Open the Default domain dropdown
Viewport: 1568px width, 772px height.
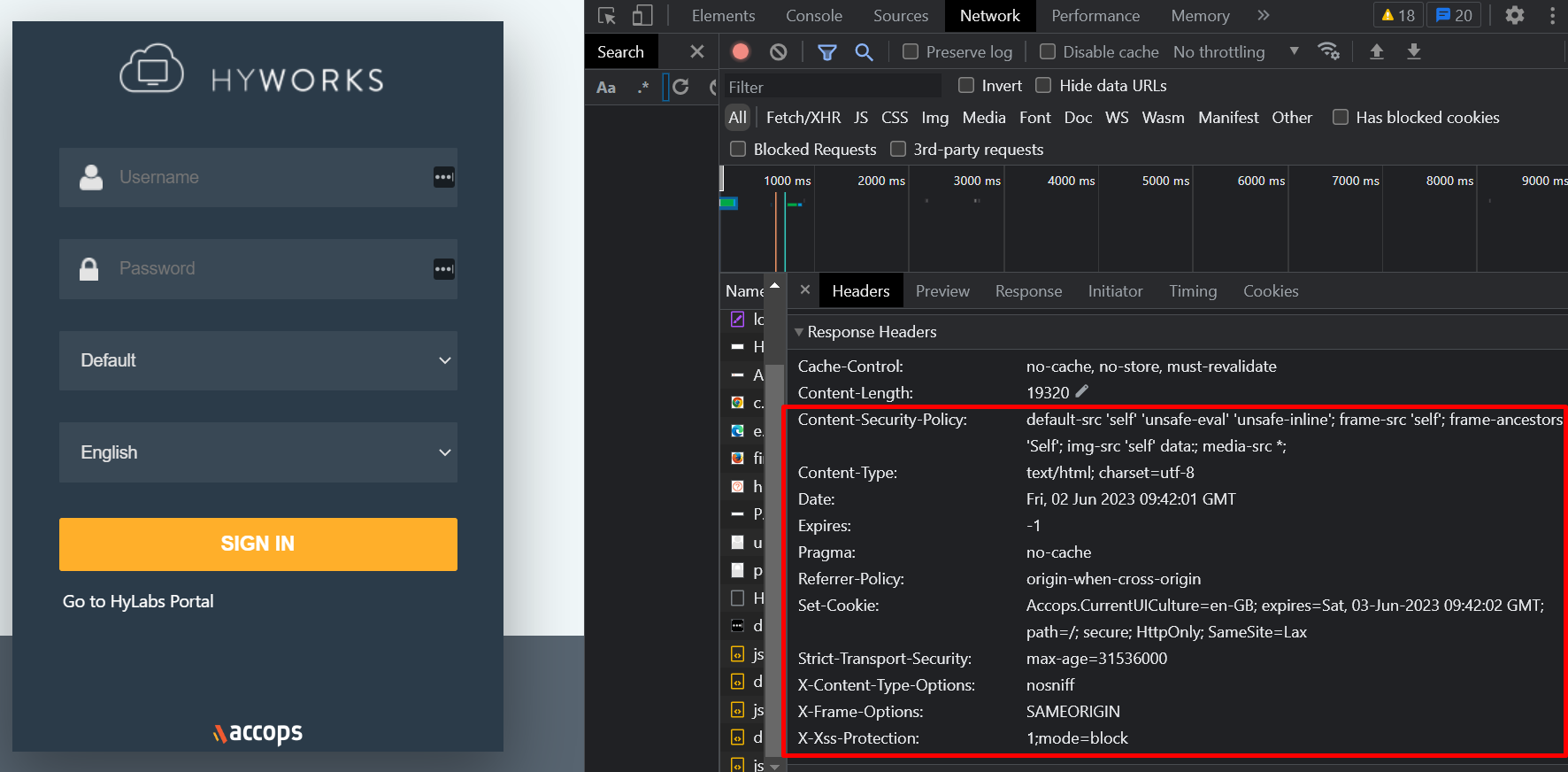pos(258,360)
